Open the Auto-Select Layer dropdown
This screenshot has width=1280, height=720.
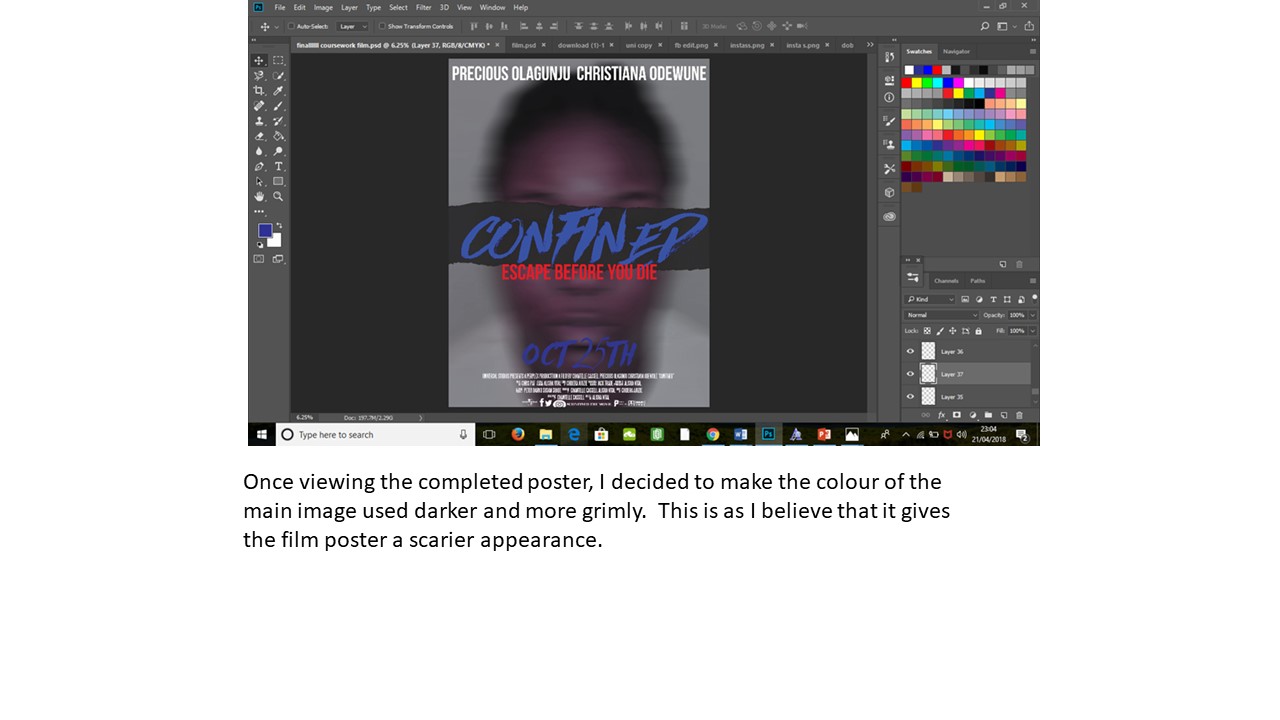[x=353, y=26]
